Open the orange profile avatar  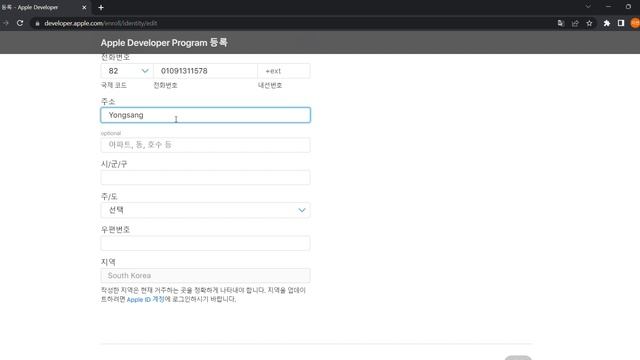tap(635, 23)
